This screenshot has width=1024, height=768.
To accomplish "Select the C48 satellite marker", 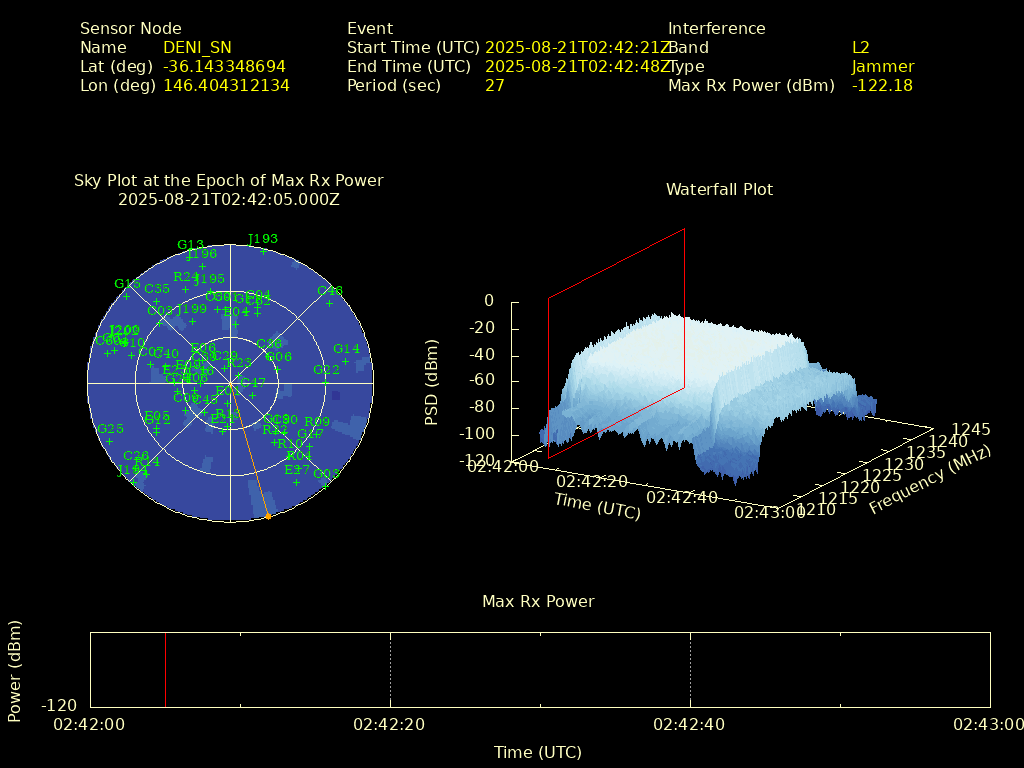I will point(329,302).
